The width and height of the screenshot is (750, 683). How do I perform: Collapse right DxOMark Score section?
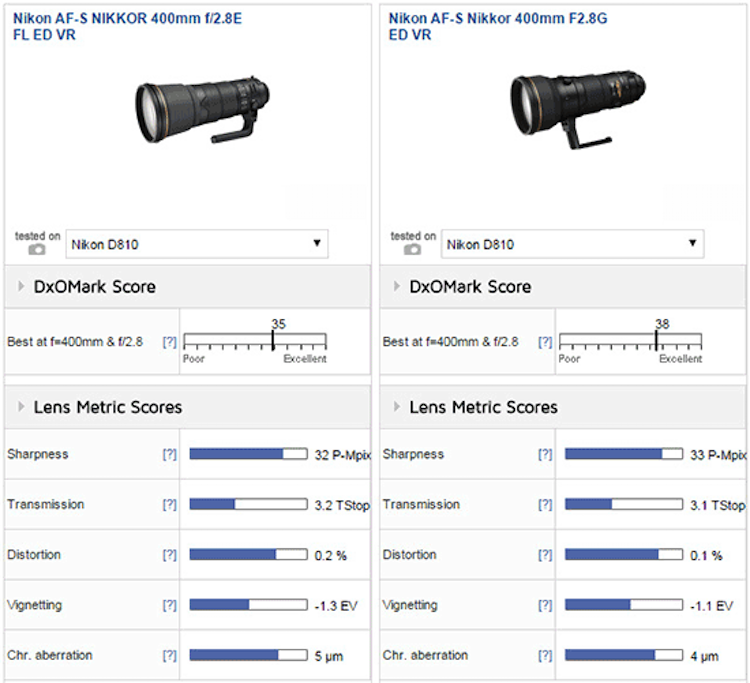click(x=397, y=287)
